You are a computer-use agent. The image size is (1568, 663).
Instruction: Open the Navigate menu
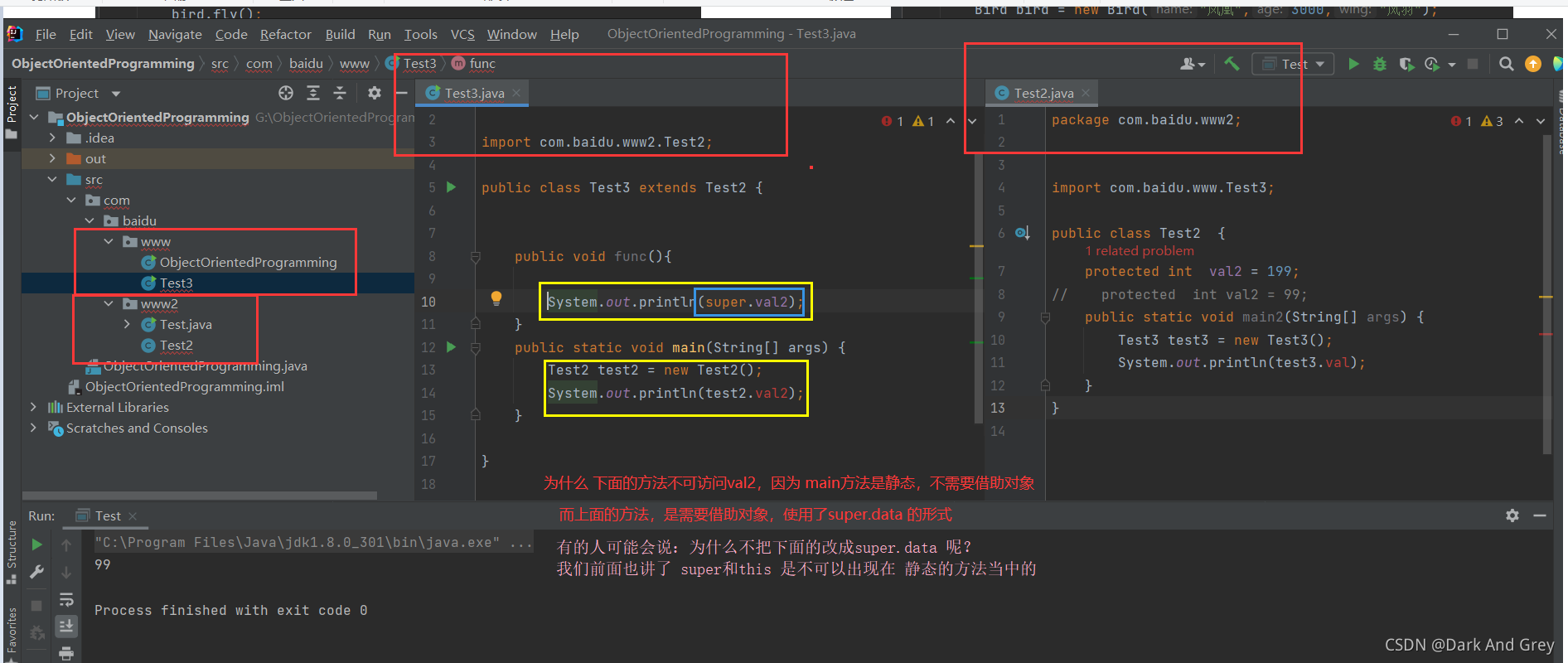175,34
